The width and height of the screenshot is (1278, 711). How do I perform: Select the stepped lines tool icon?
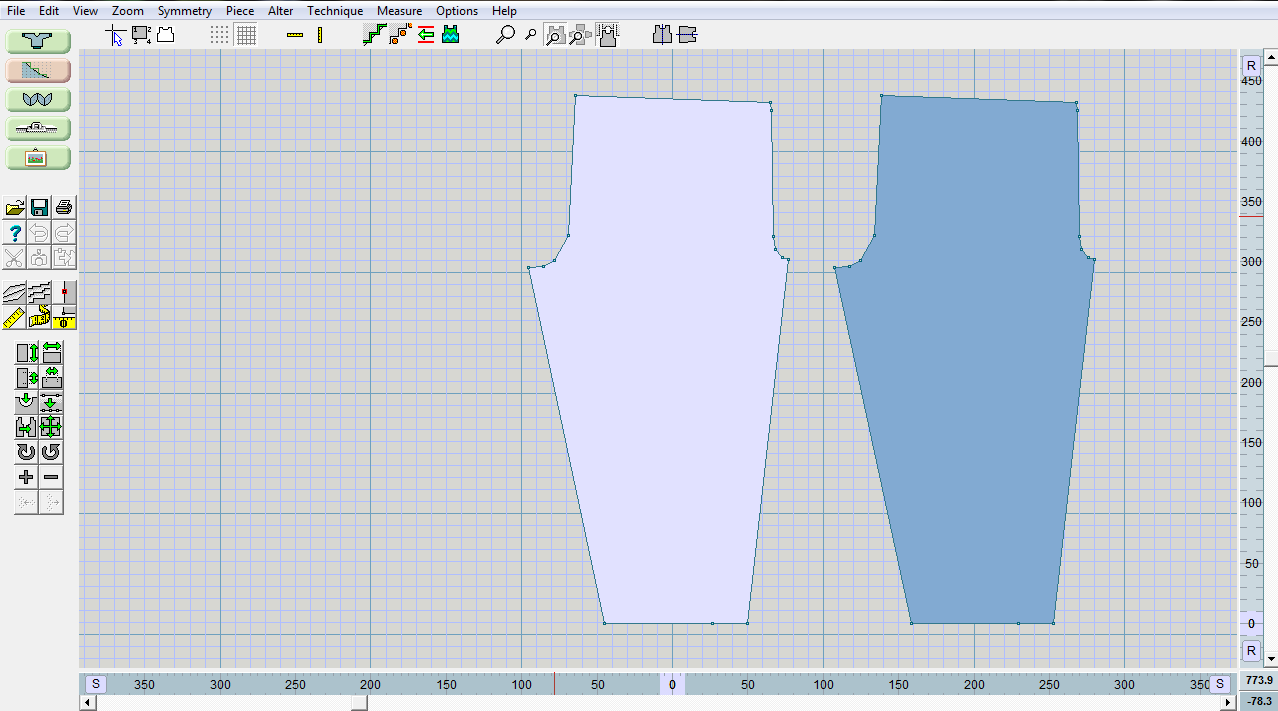(x=40, y=292)
